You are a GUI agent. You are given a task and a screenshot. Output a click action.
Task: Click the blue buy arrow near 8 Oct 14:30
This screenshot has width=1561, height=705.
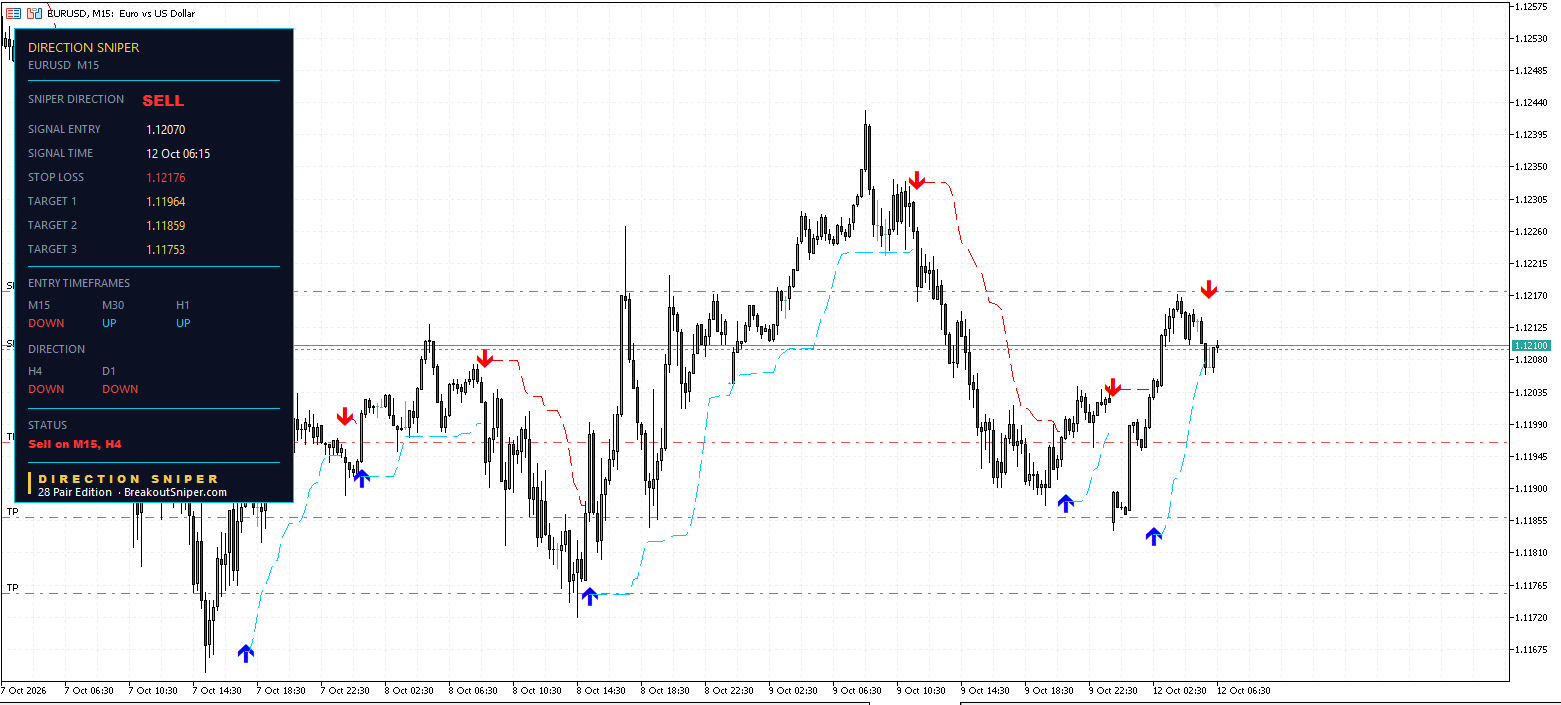[x=589, y=596]
